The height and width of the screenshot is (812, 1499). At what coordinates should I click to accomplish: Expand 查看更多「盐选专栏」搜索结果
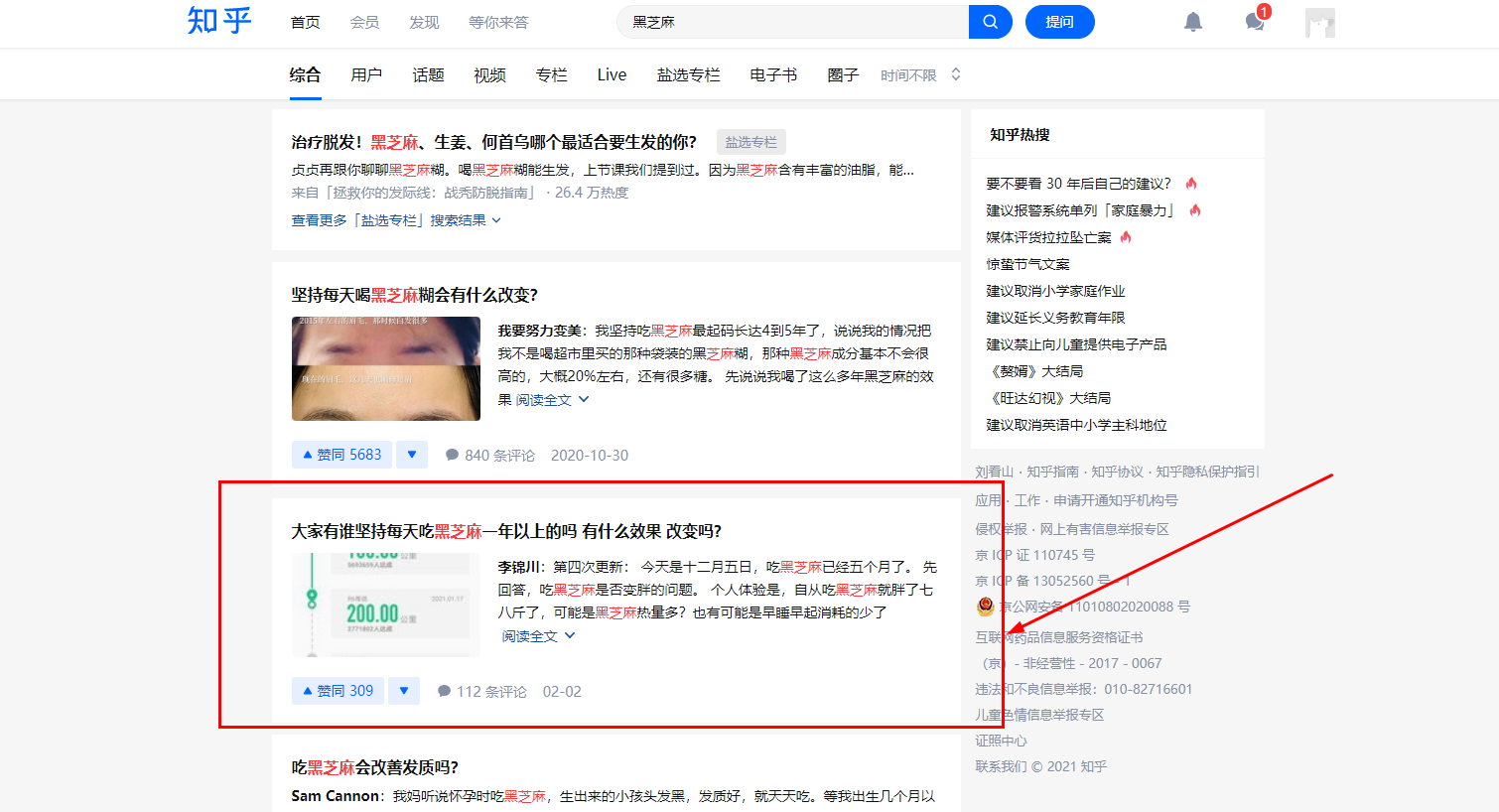point(396,220)
